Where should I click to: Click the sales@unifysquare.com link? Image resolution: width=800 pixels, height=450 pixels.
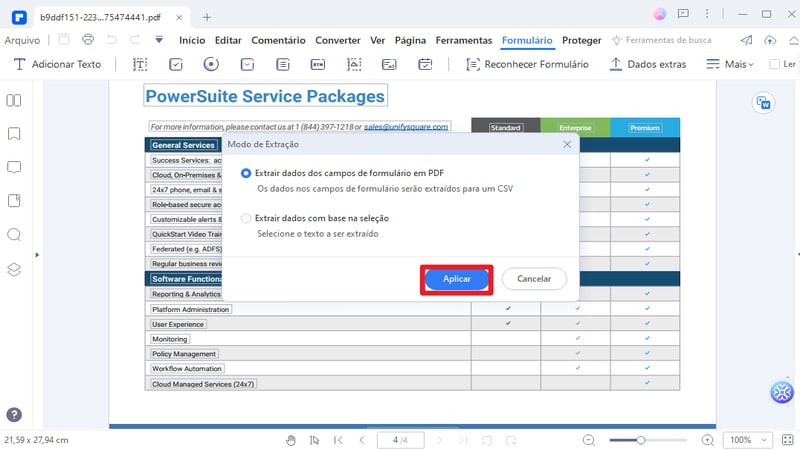(406, 127)
